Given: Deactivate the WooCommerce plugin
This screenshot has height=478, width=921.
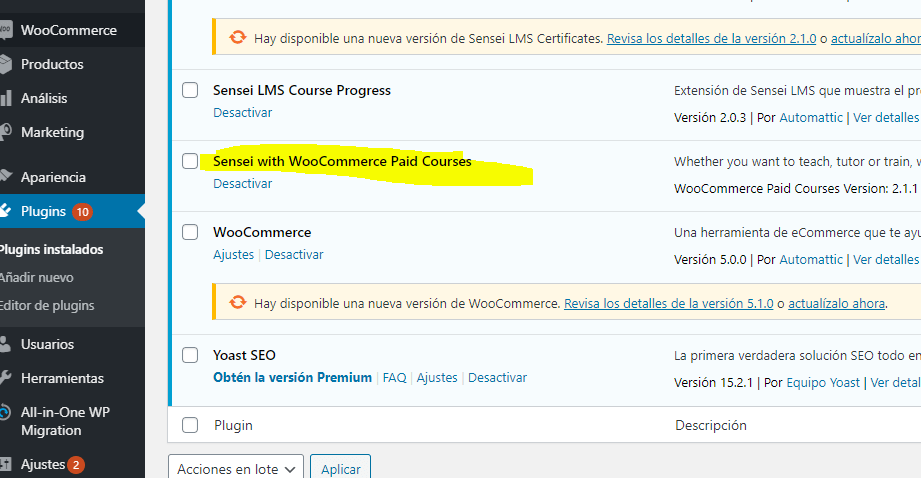Looking at the screenshot, I should pyautogui.click(x=294, y=255).
